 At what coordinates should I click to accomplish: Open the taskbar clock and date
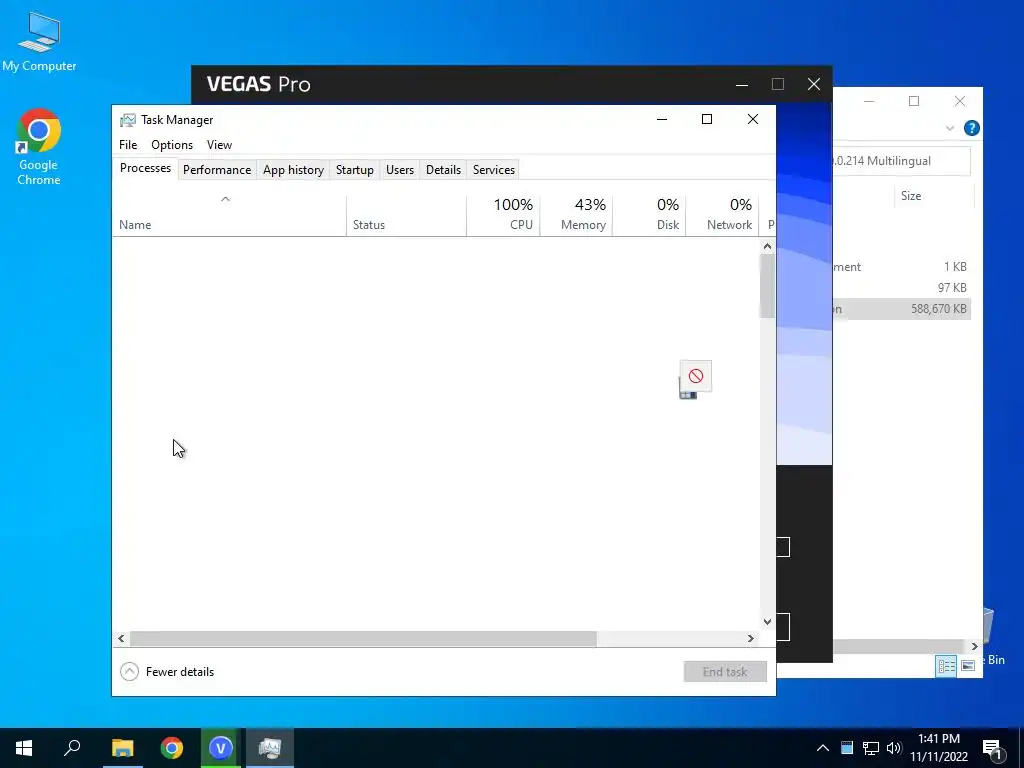point(939,748)
